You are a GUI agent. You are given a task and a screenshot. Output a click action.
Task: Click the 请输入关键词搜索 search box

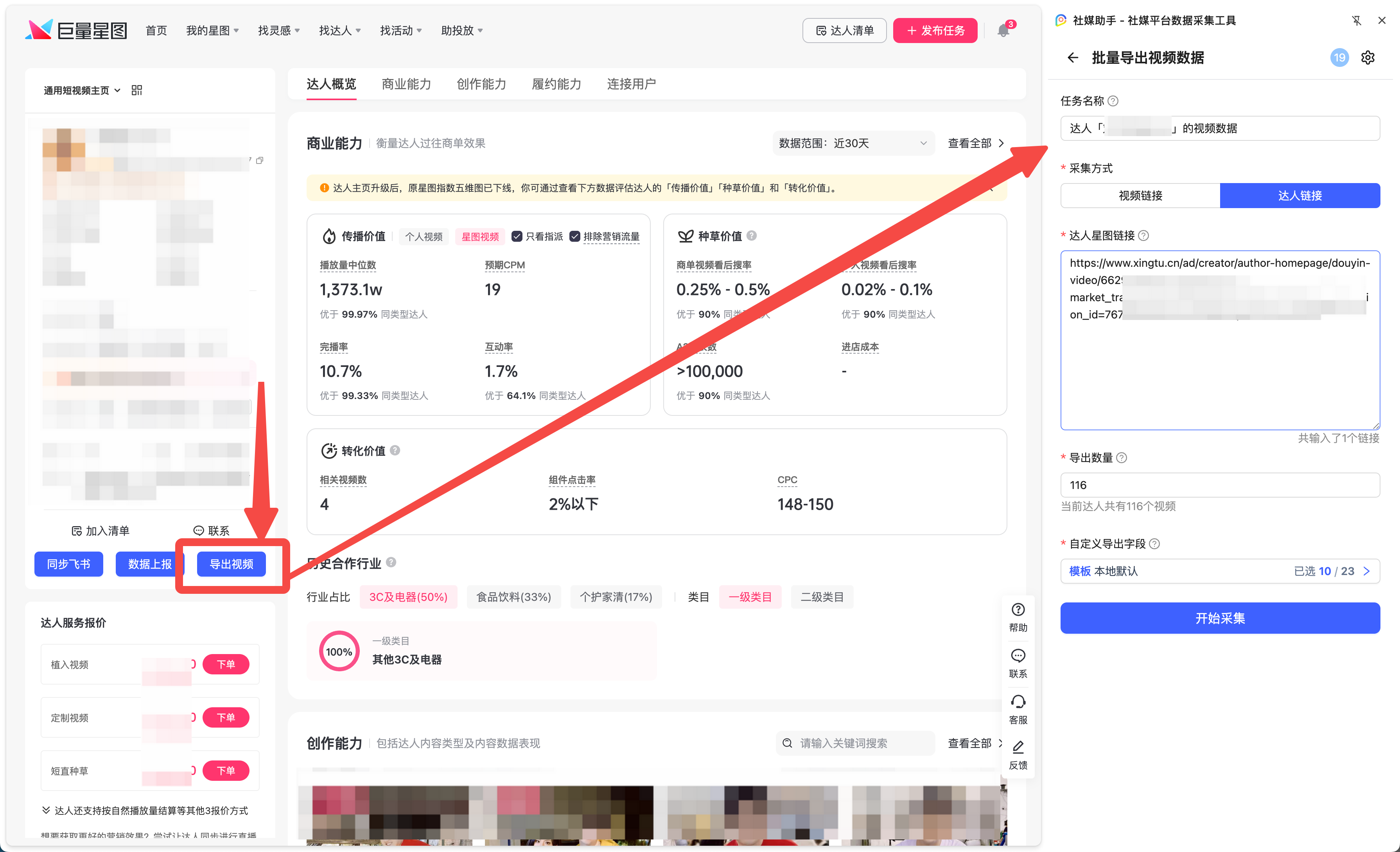coord(855,743)
